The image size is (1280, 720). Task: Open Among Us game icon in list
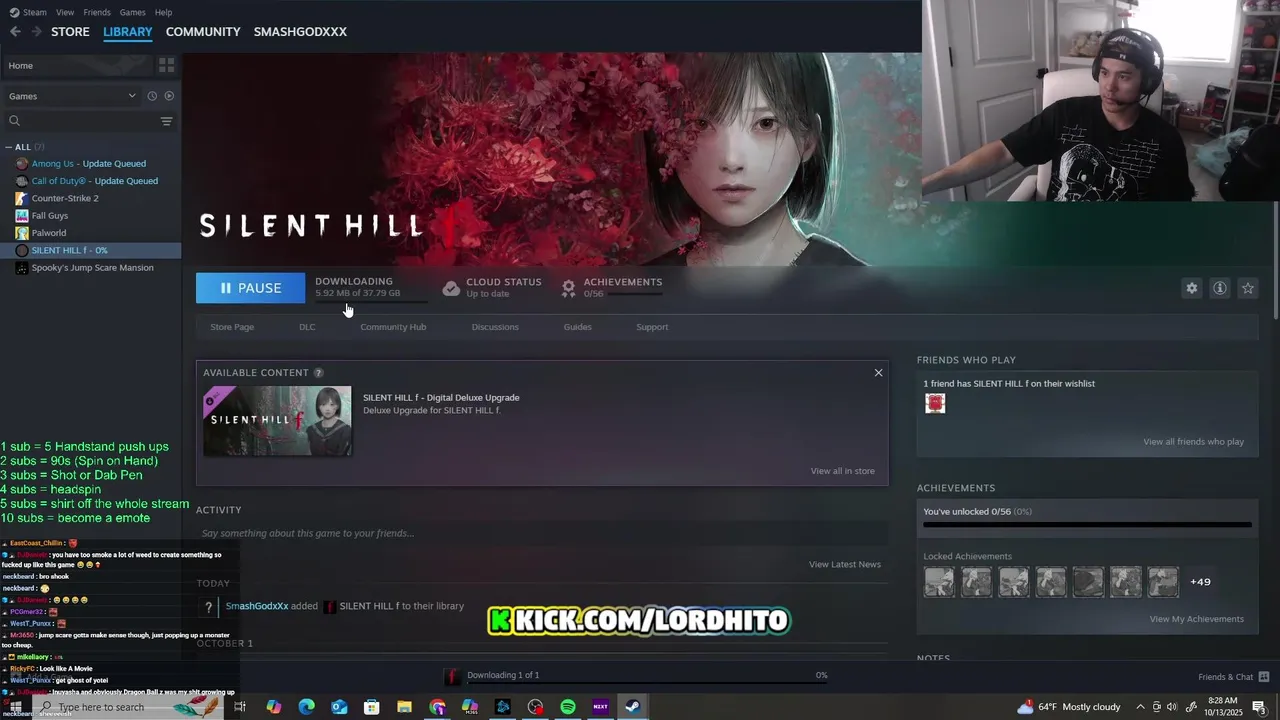click(x=22, y=164)
